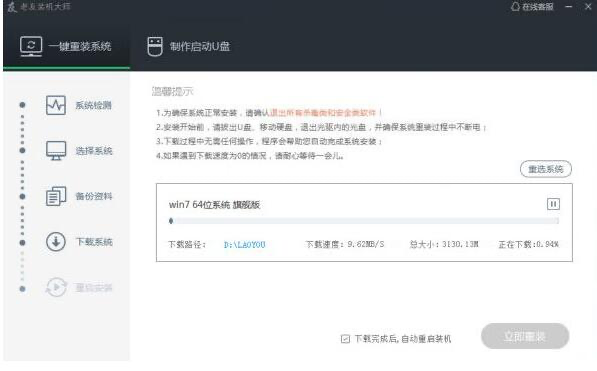Click the 重选系统 button
Image resolution: width=597 pixels, height=371 pixels.
546,169
